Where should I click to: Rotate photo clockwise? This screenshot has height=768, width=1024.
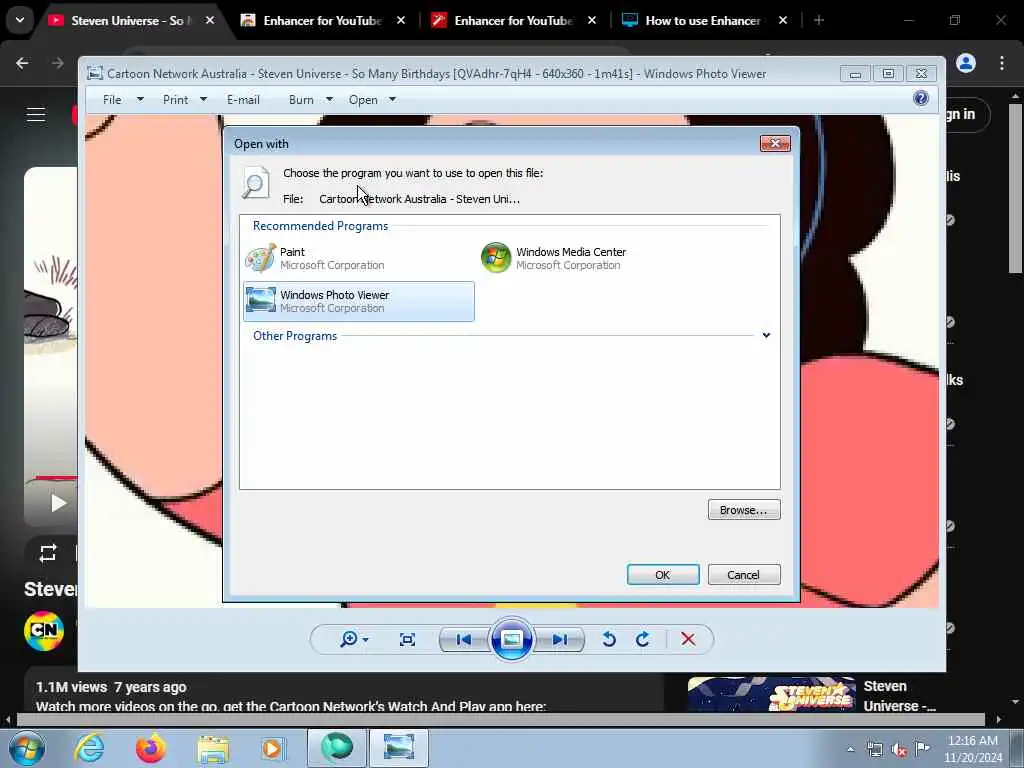click(643, 639)
